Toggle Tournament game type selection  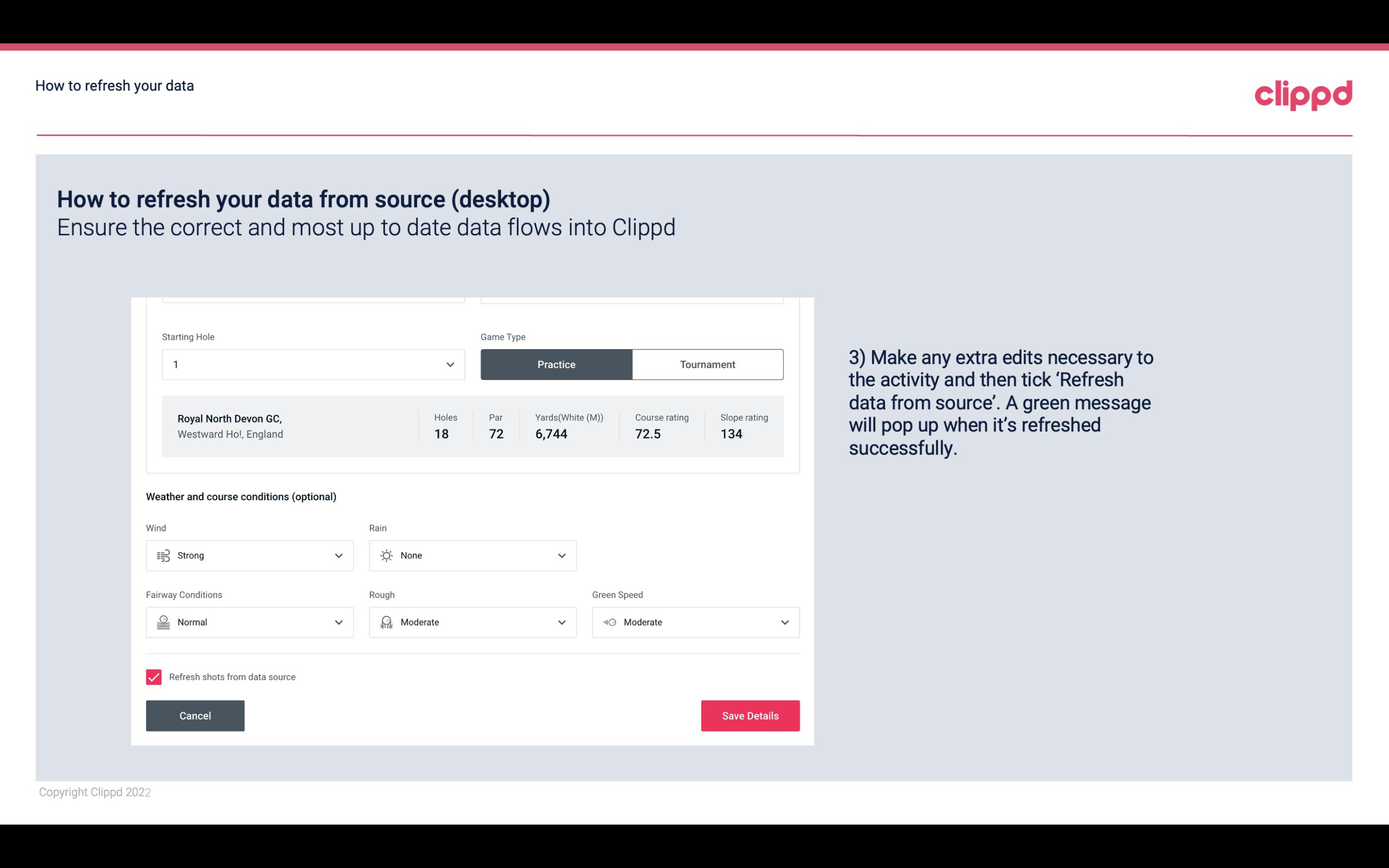click(x=707, y=364)
